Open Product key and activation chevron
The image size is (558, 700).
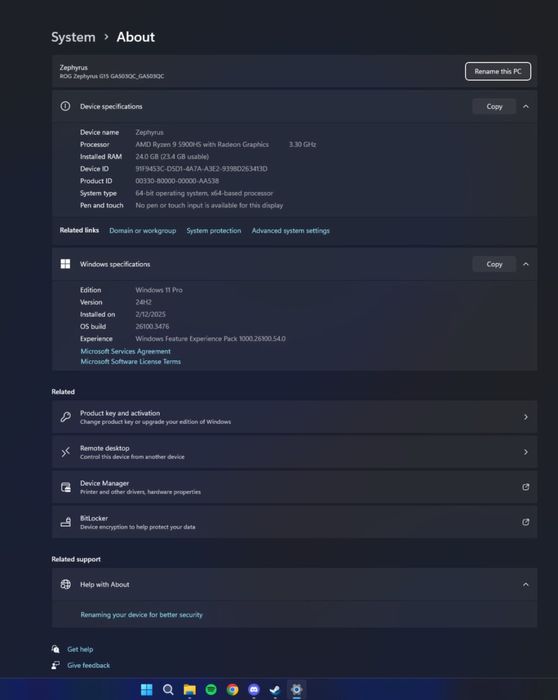[526, 417]
